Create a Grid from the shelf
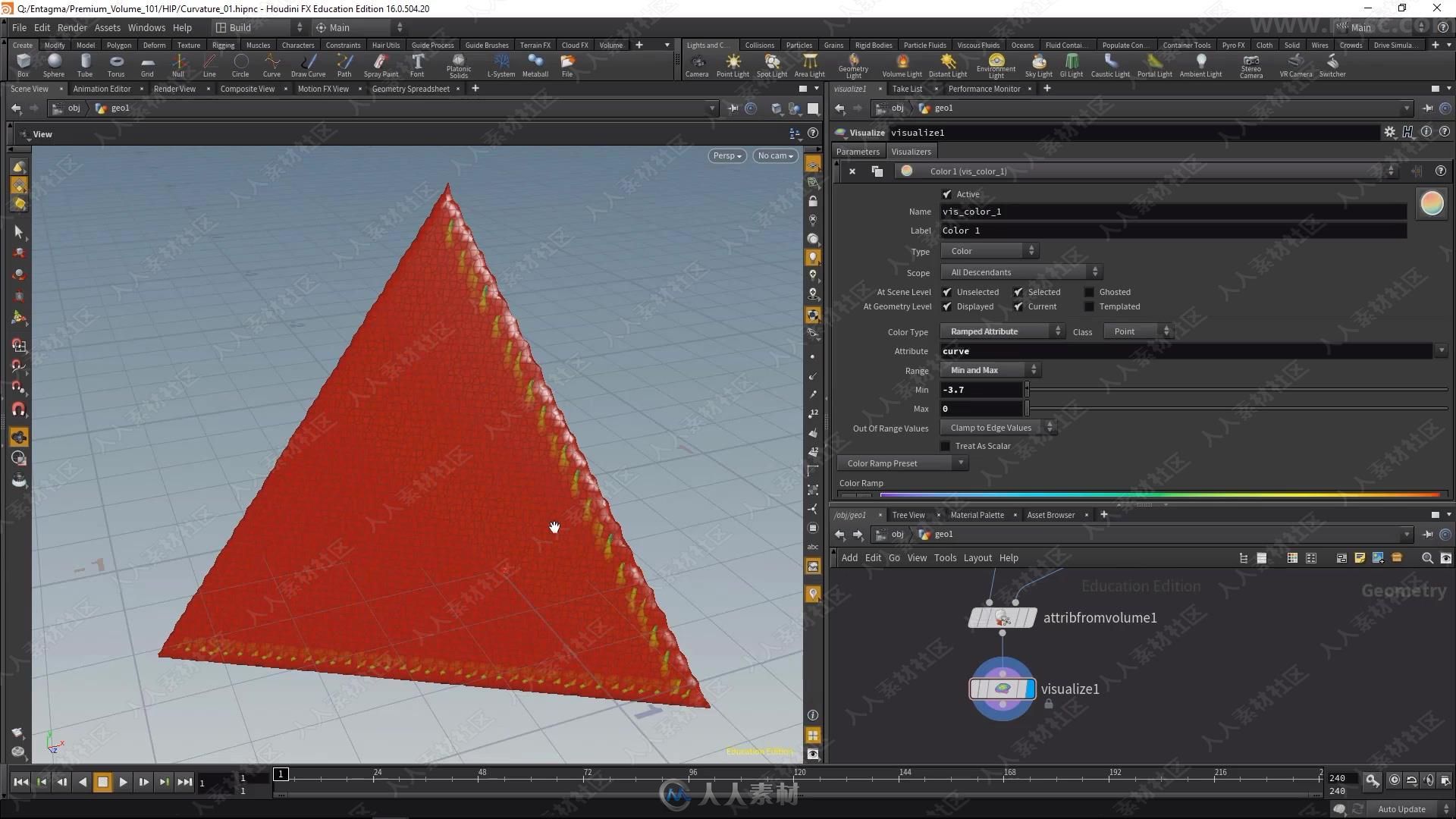This screenshot has width=1456, height=819. 147,65
